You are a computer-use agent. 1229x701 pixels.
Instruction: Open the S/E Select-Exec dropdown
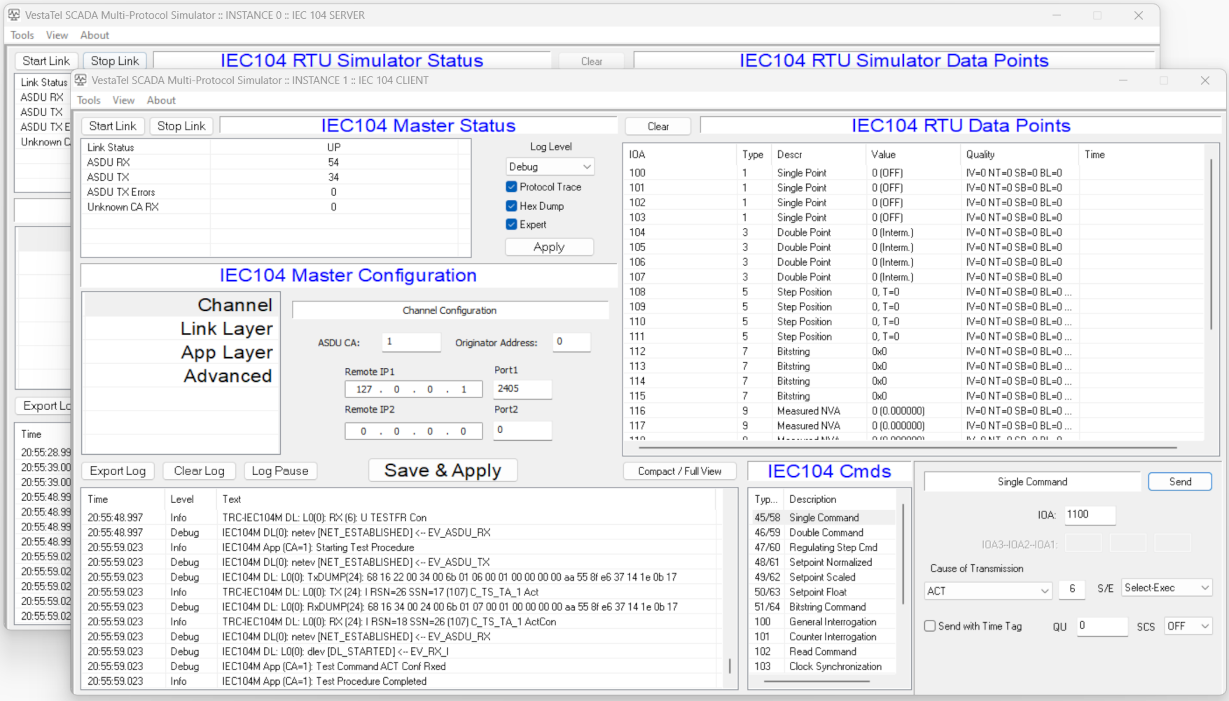pos(1166,588)
